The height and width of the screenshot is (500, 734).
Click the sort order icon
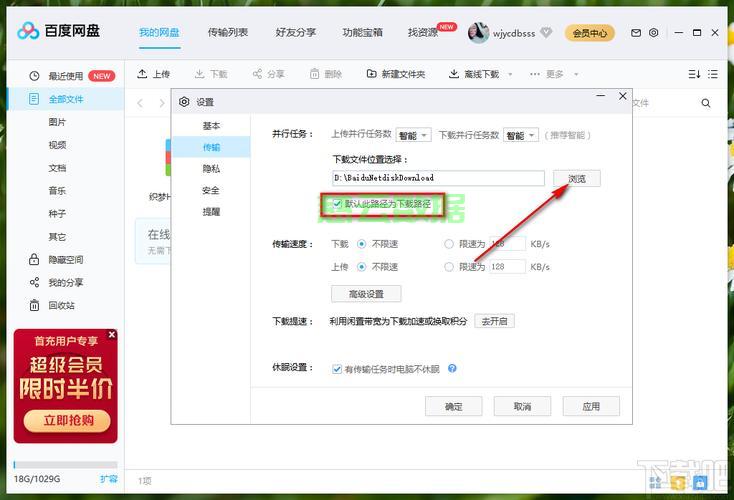click(x=694, y=74)
